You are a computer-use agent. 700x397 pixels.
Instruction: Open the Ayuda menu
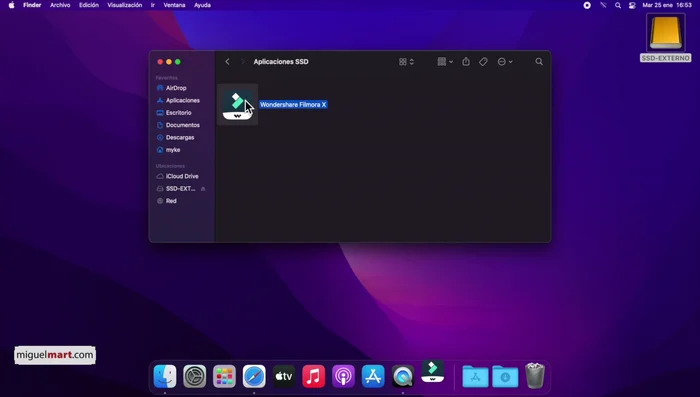202,5
